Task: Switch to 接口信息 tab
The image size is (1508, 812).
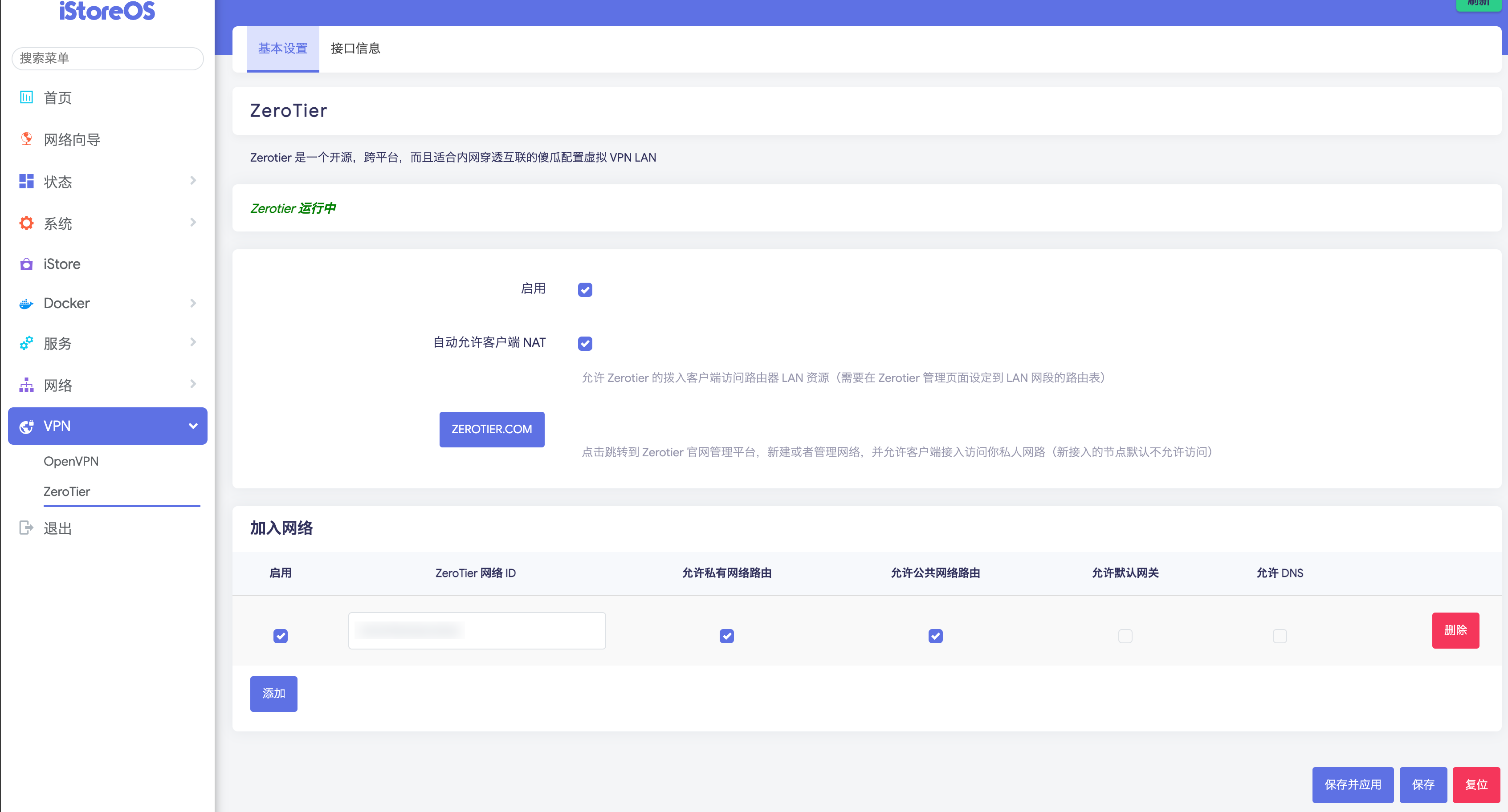Action: [x=355, y=49]
